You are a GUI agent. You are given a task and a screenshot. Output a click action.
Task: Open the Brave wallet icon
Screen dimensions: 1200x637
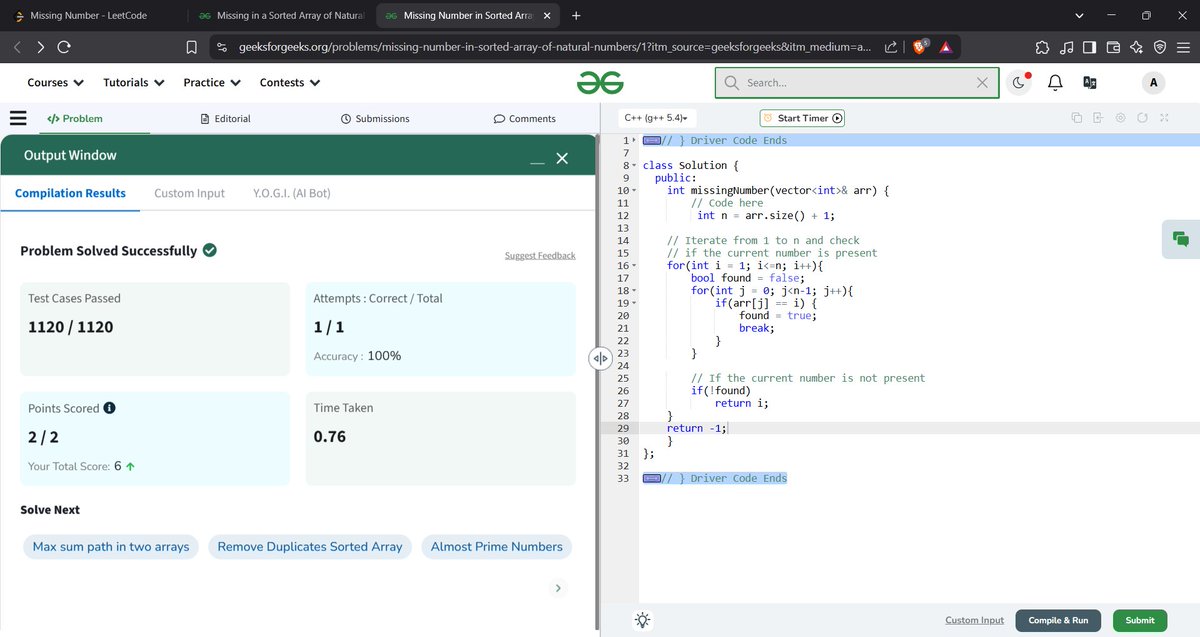1112,47
